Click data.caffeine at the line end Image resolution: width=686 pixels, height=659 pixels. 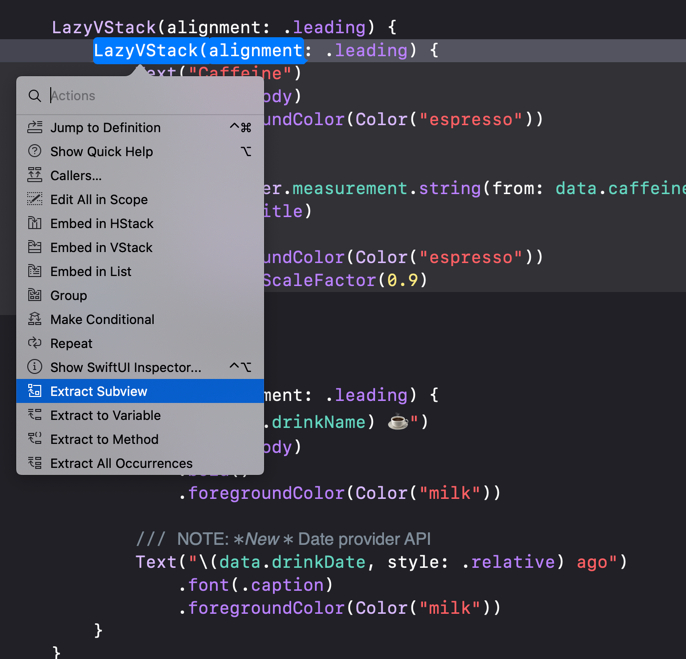620,188
